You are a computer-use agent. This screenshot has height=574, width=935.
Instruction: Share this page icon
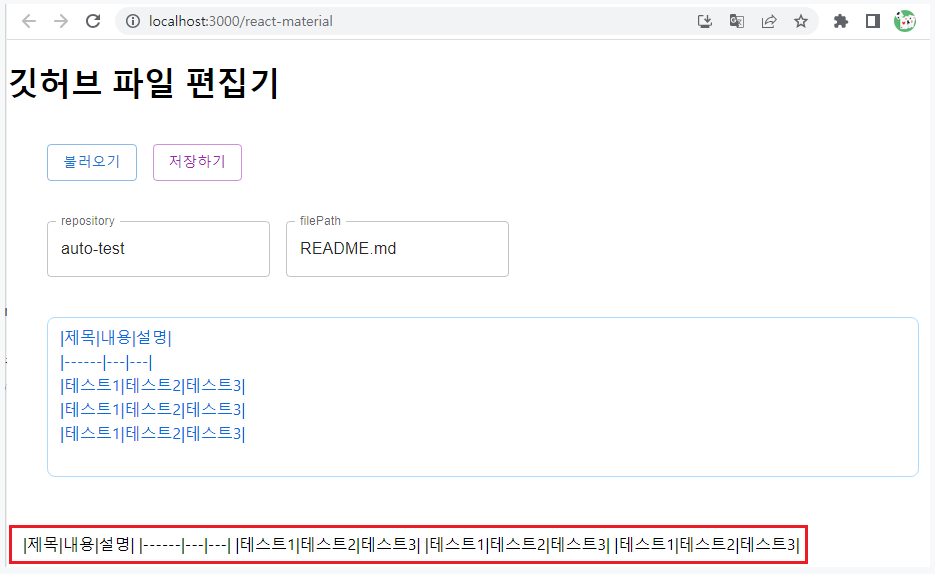click(x=769, y=21)
